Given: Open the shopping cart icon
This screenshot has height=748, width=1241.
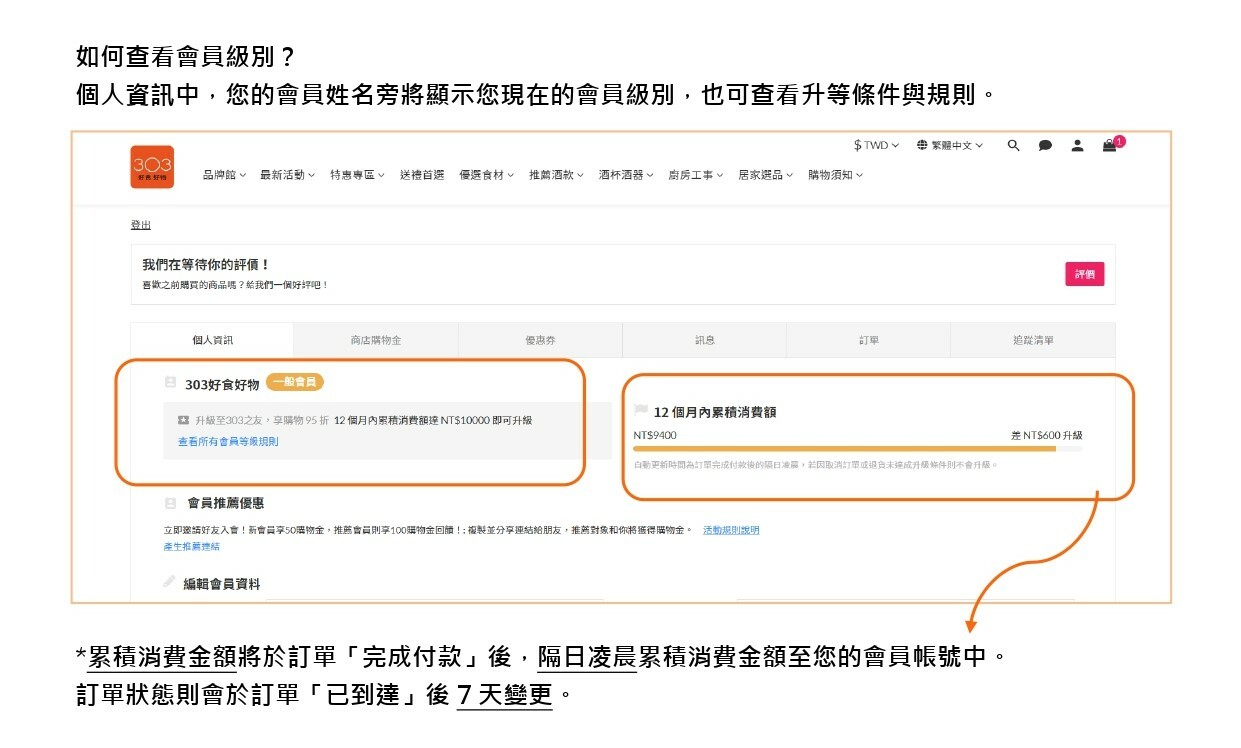Looking at the screenshot, I should pyautogui.click(x=1109, y=145).
